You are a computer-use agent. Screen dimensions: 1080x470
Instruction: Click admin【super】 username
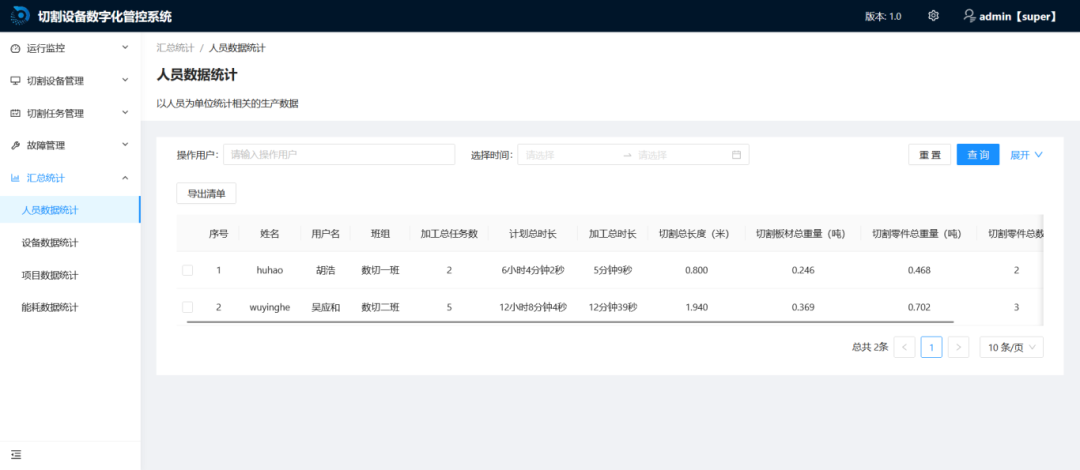point(1018,16)
